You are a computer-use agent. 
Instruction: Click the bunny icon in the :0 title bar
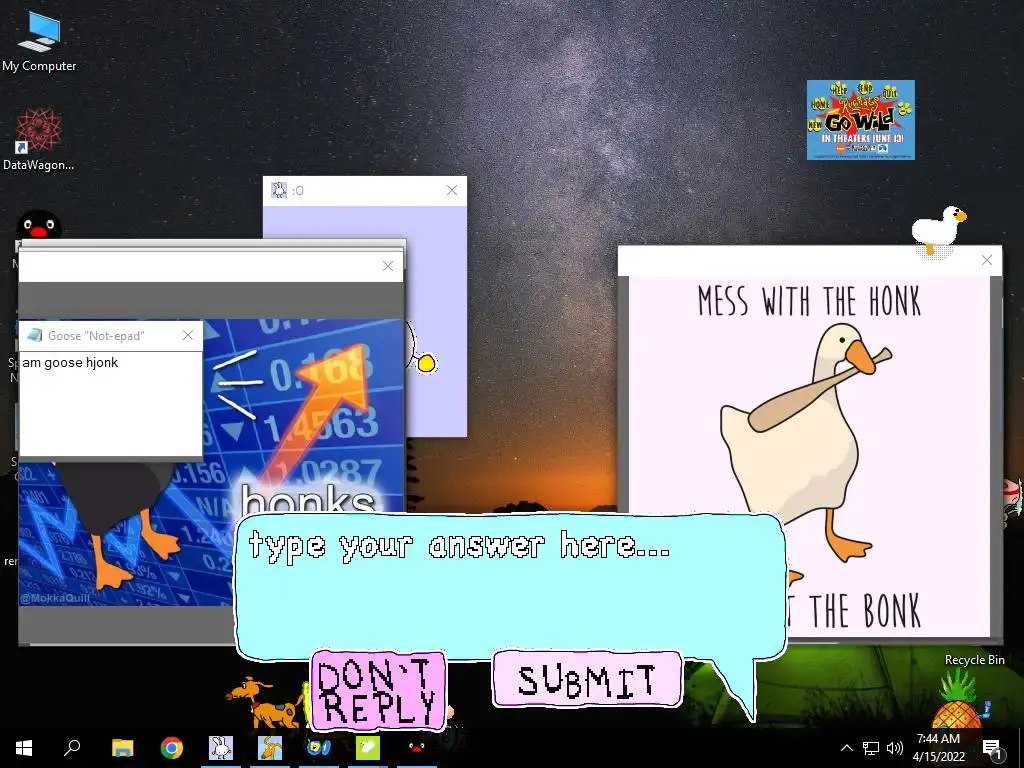pyautogui.click(x=279, y=190)
